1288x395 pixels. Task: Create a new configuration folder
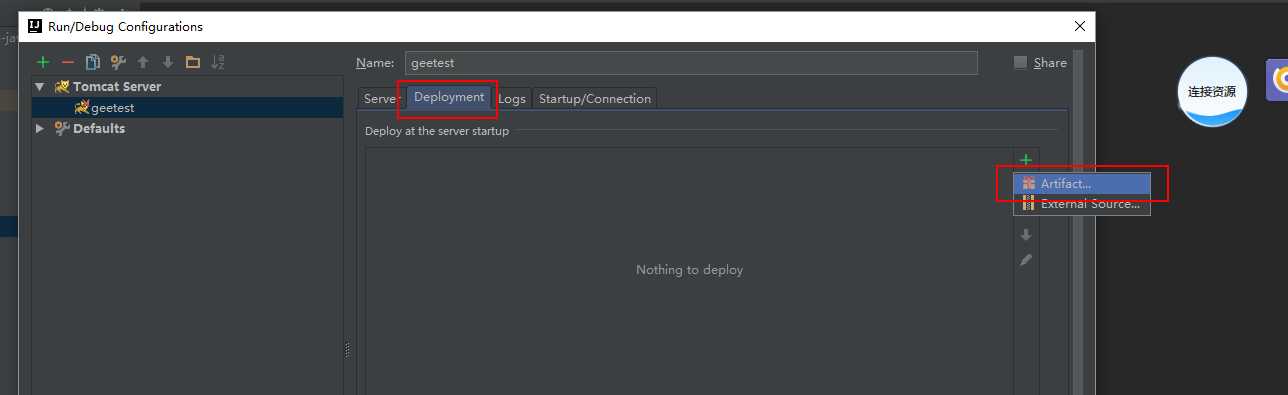click(193, 62)
